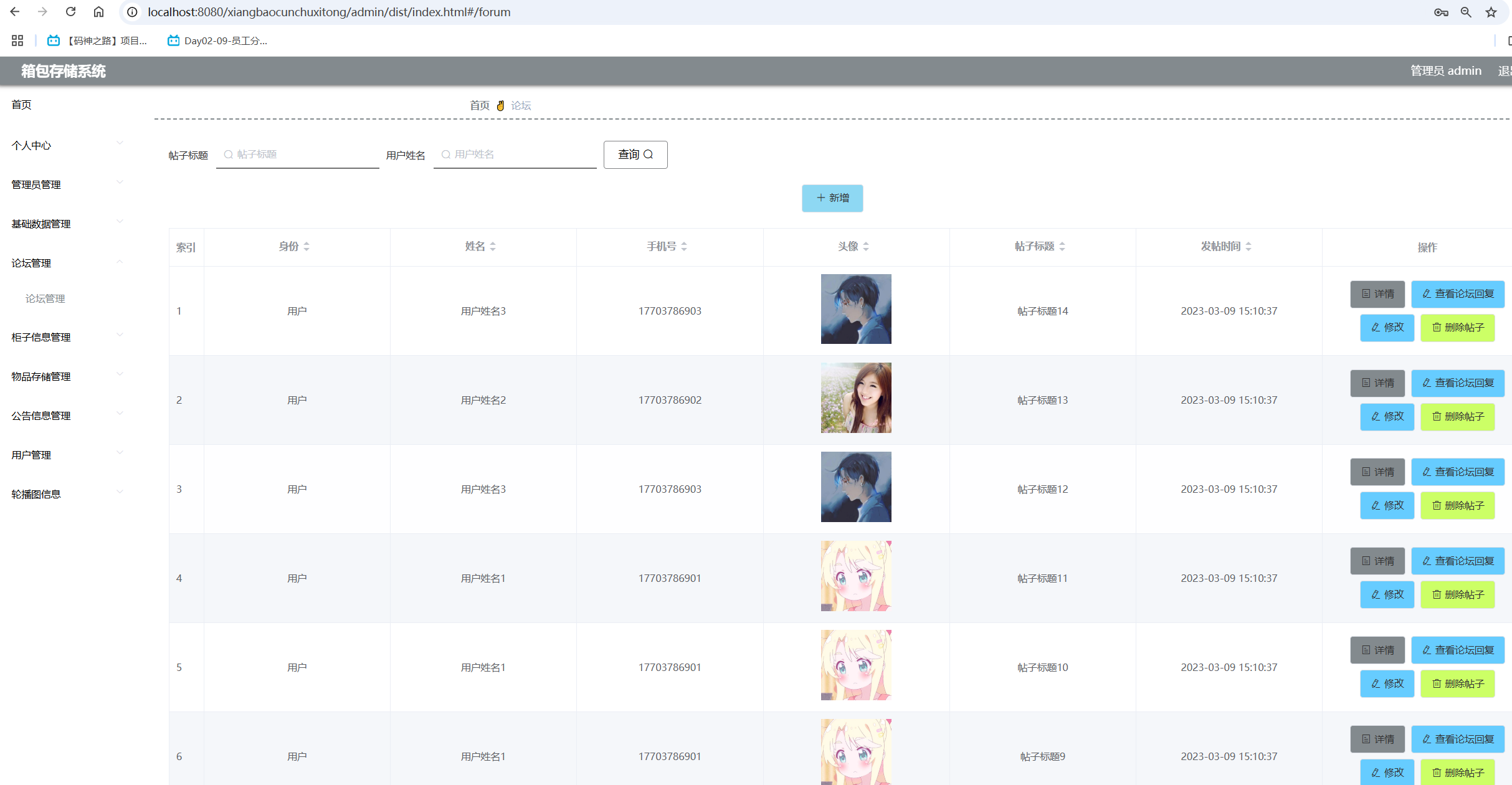The height and width of the screenshot is (785, 1512).
Task: Click the 查询 search button
Action: [x=635, y=155]
